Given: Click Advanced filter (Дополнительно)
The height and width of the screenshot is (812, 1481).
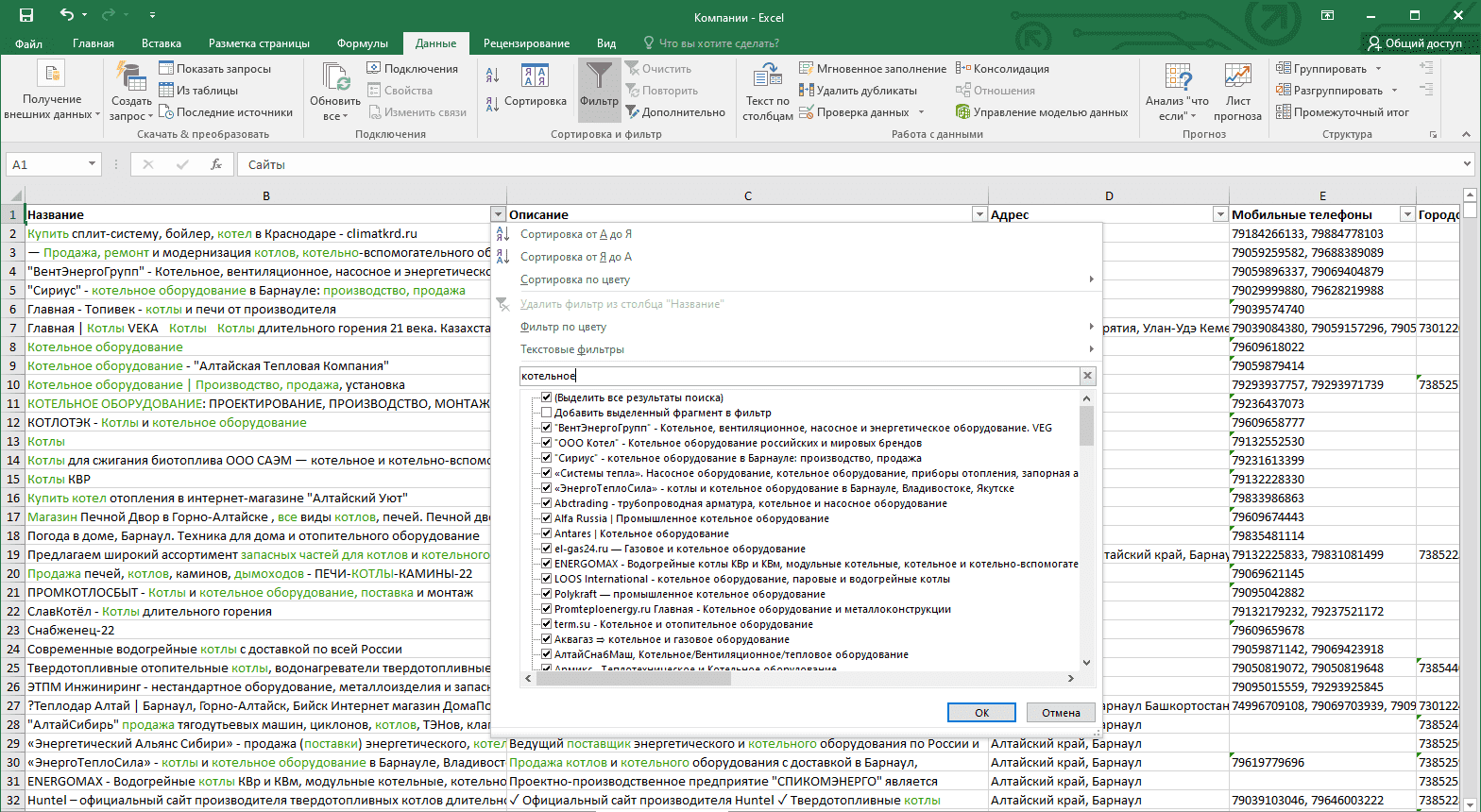Looking at the screenshot, I should [x=675, y=112].
